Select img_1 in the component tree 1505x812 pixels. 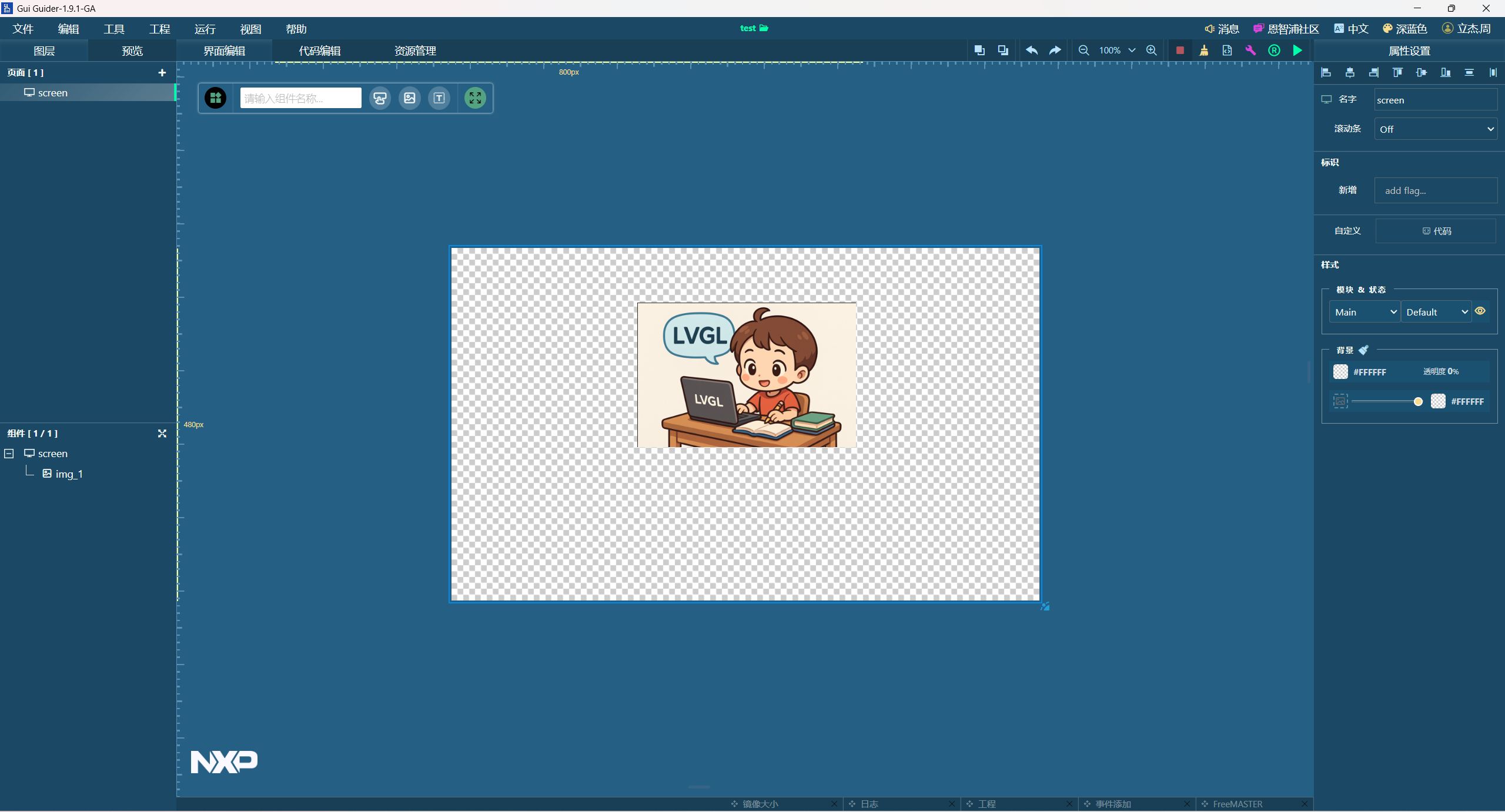click(62, 474)
